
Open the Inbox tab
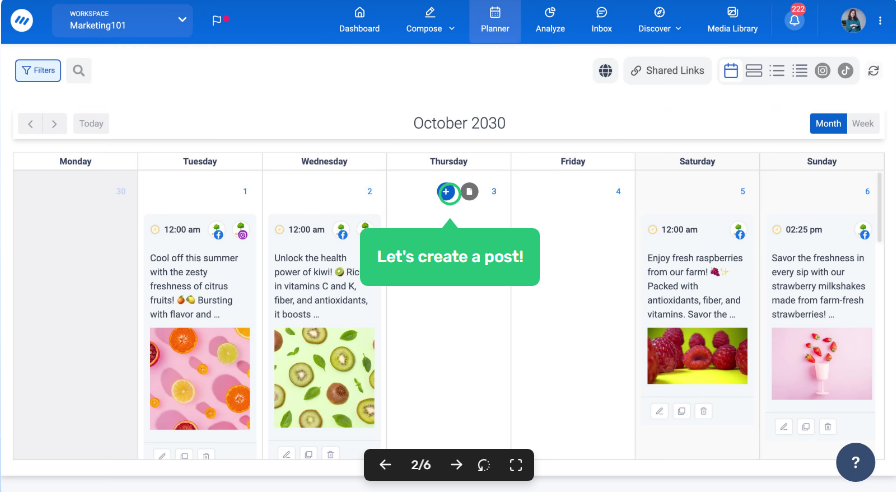(602, 21)
